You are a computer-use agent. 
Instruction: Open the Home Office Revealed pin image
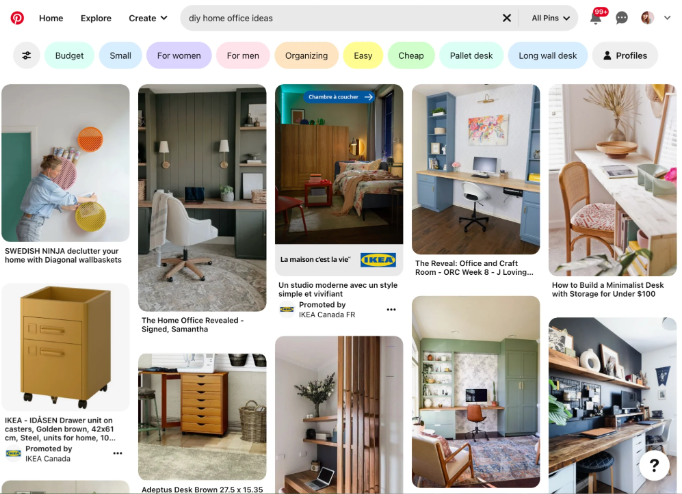pos(202,198)
